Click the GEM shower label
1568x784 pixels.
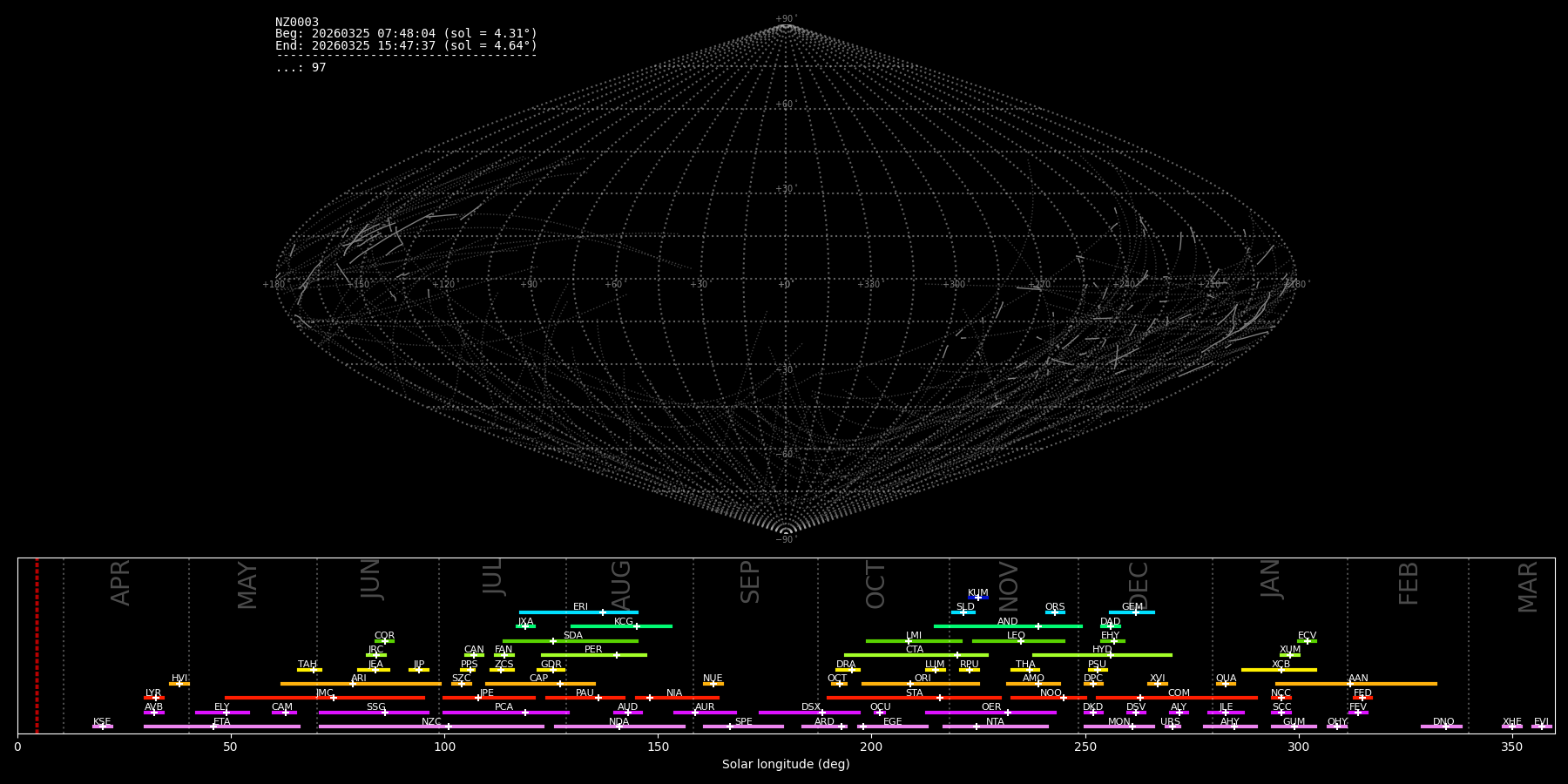(x=1132, y=607)
